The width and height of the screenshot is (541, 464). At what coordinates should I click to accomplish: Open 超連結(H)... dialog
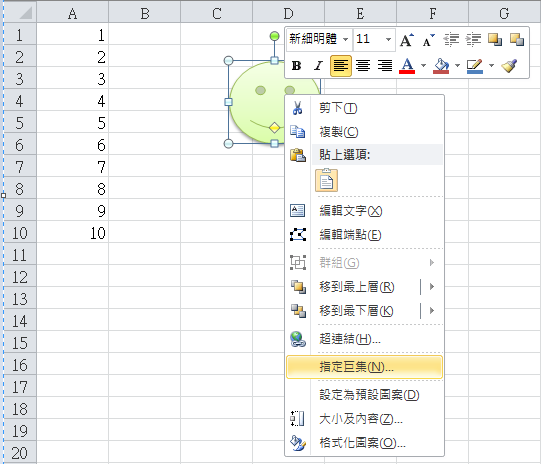pos(364,339)
